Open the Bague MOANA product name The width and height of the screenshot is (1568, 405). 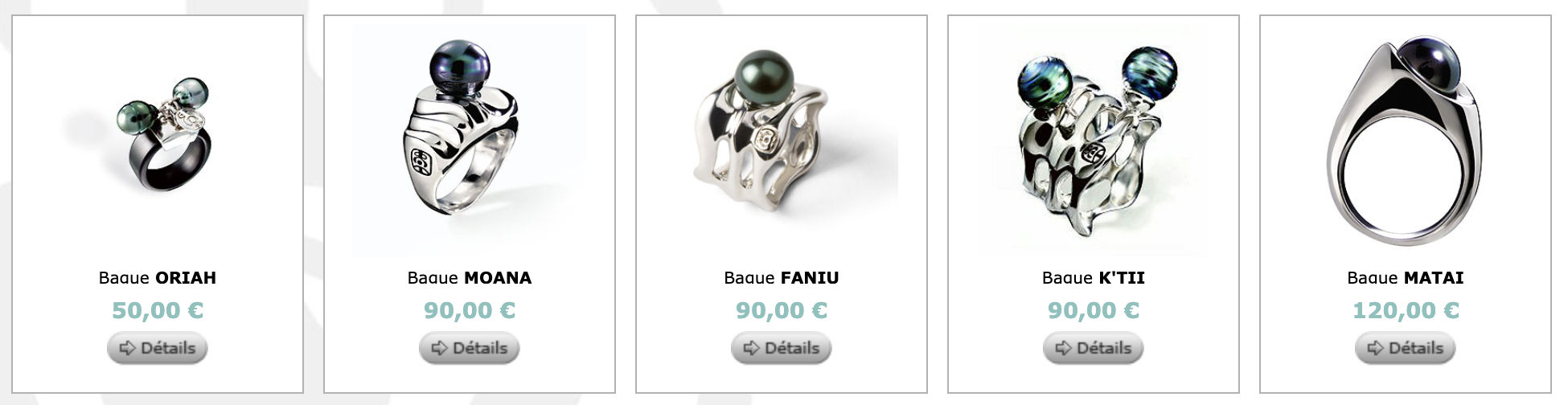click(x=470, y=278)
